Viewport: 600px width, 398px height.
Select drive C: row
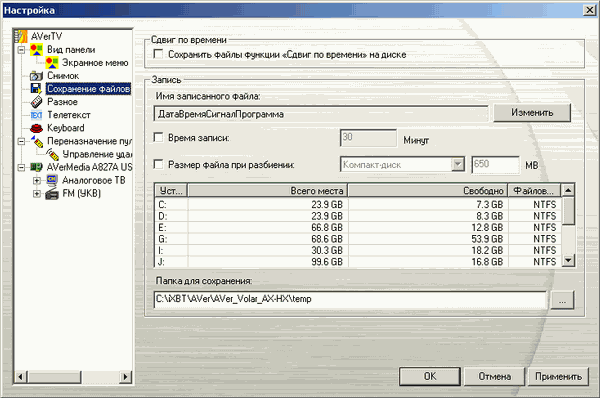pyautogui.click(x=358, y=205)
